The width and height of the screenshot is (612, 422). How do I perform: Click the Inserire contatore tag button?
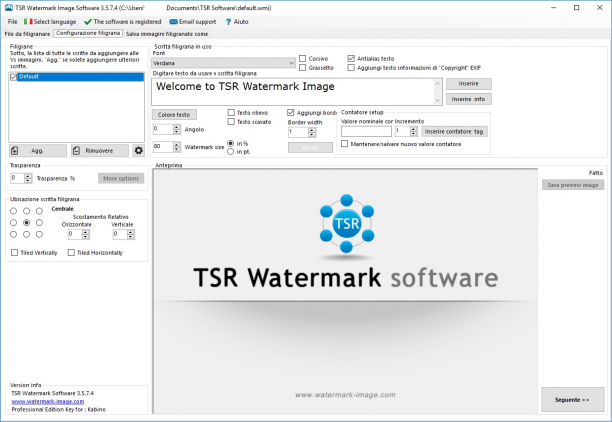pos(454,132)
